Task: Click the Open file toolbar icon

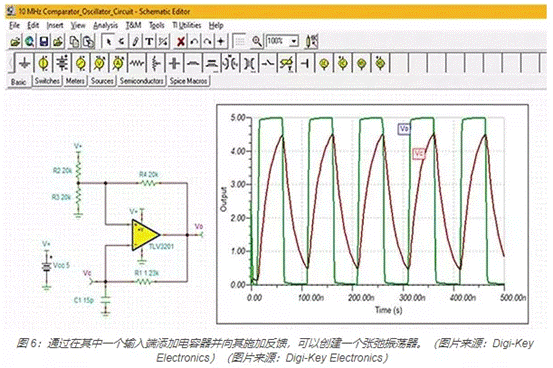Action: click(x=15, y=42)
